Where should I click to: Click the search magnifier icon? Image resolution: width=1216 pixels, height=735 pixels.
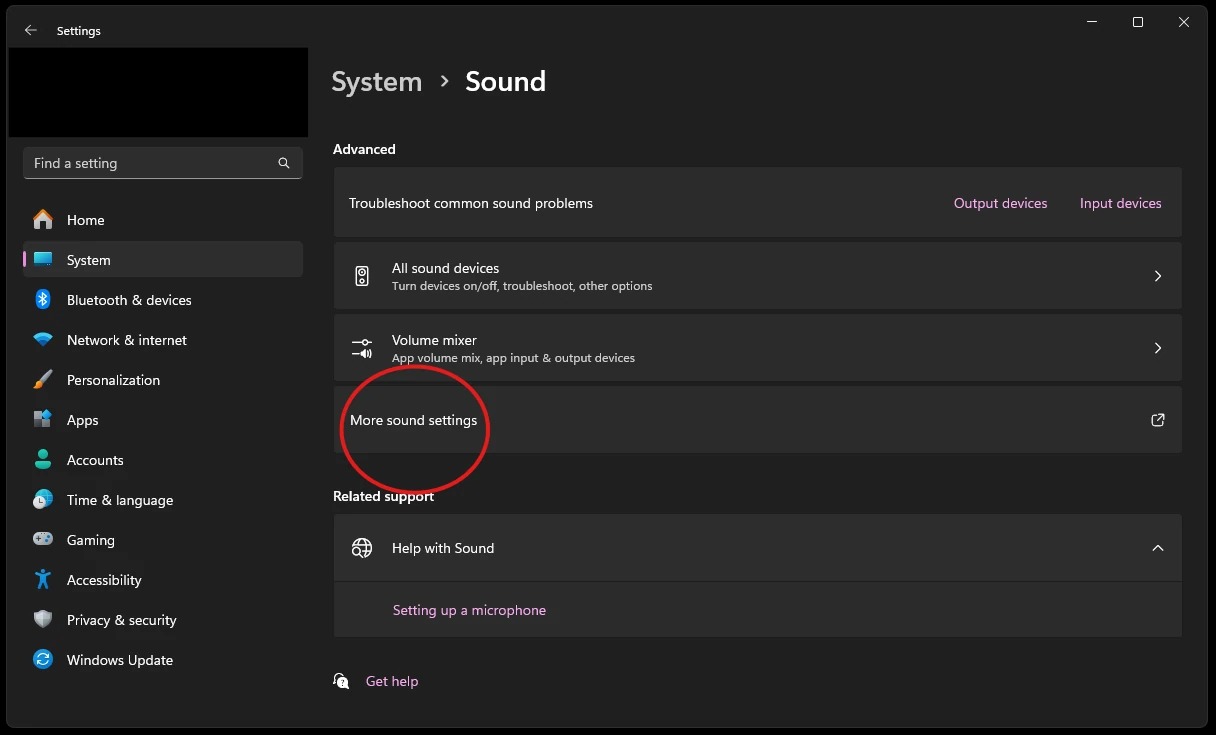click(284, 163)
